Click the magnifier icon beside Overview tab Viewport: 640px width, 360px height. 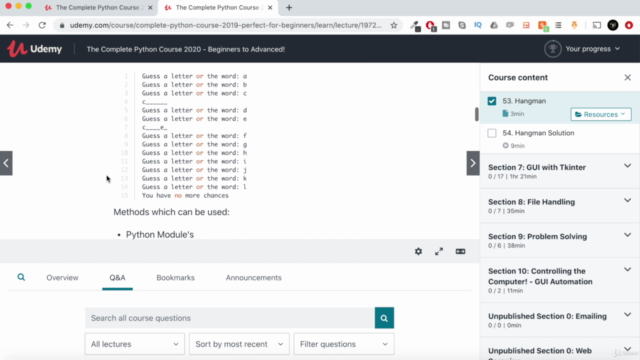point(21,278)
